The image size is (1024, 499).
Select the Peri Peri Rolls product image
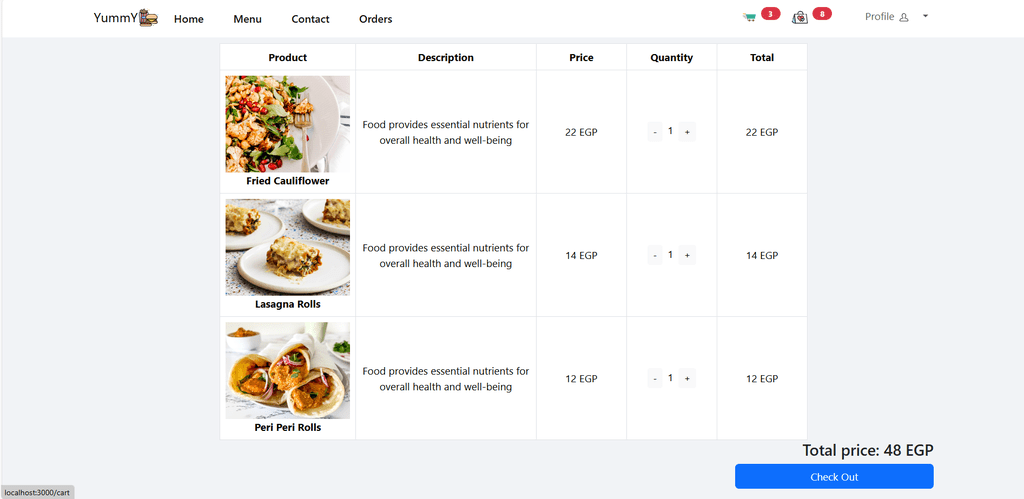point(287,370)
